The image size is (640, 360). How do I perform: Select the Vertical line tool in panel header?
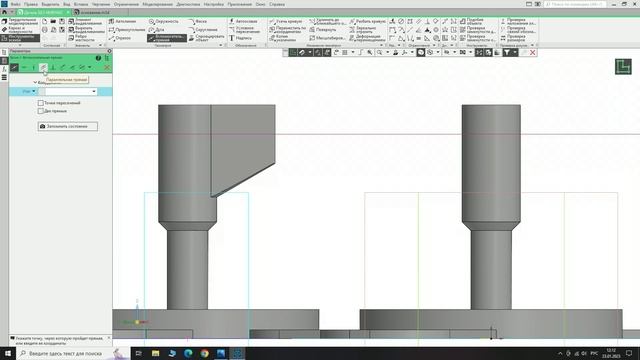pos(33,67)
